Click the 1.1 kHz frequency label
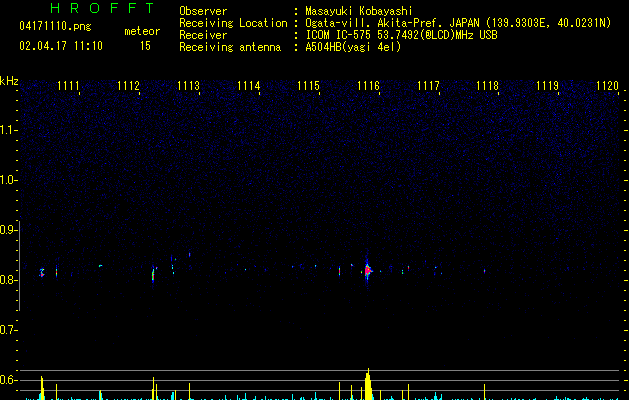The height and width of the screenshot is (400, 629). [x=8, y=130]
